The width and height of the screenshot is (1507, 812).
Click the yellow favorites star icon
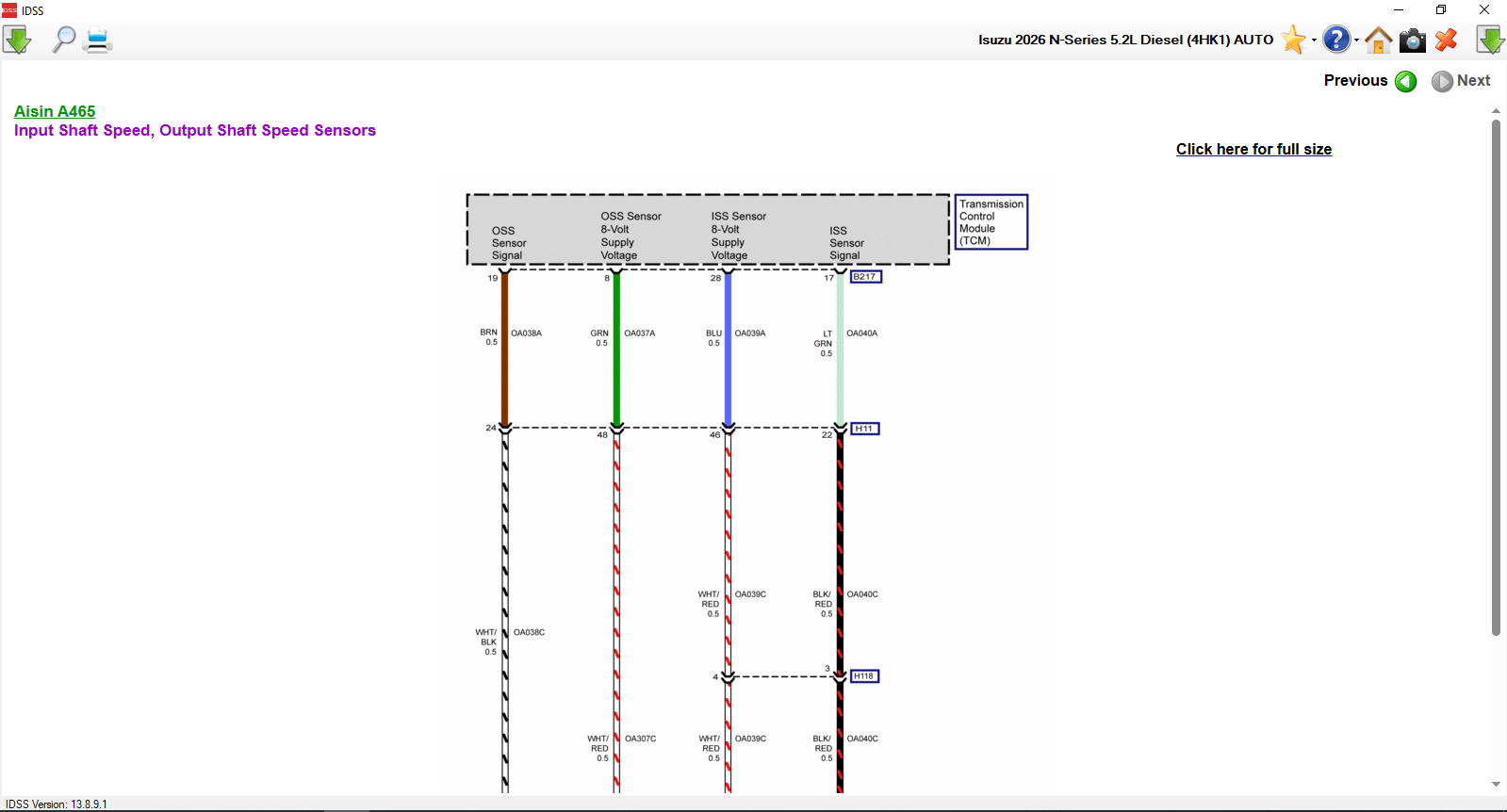tap(1293, 40)
